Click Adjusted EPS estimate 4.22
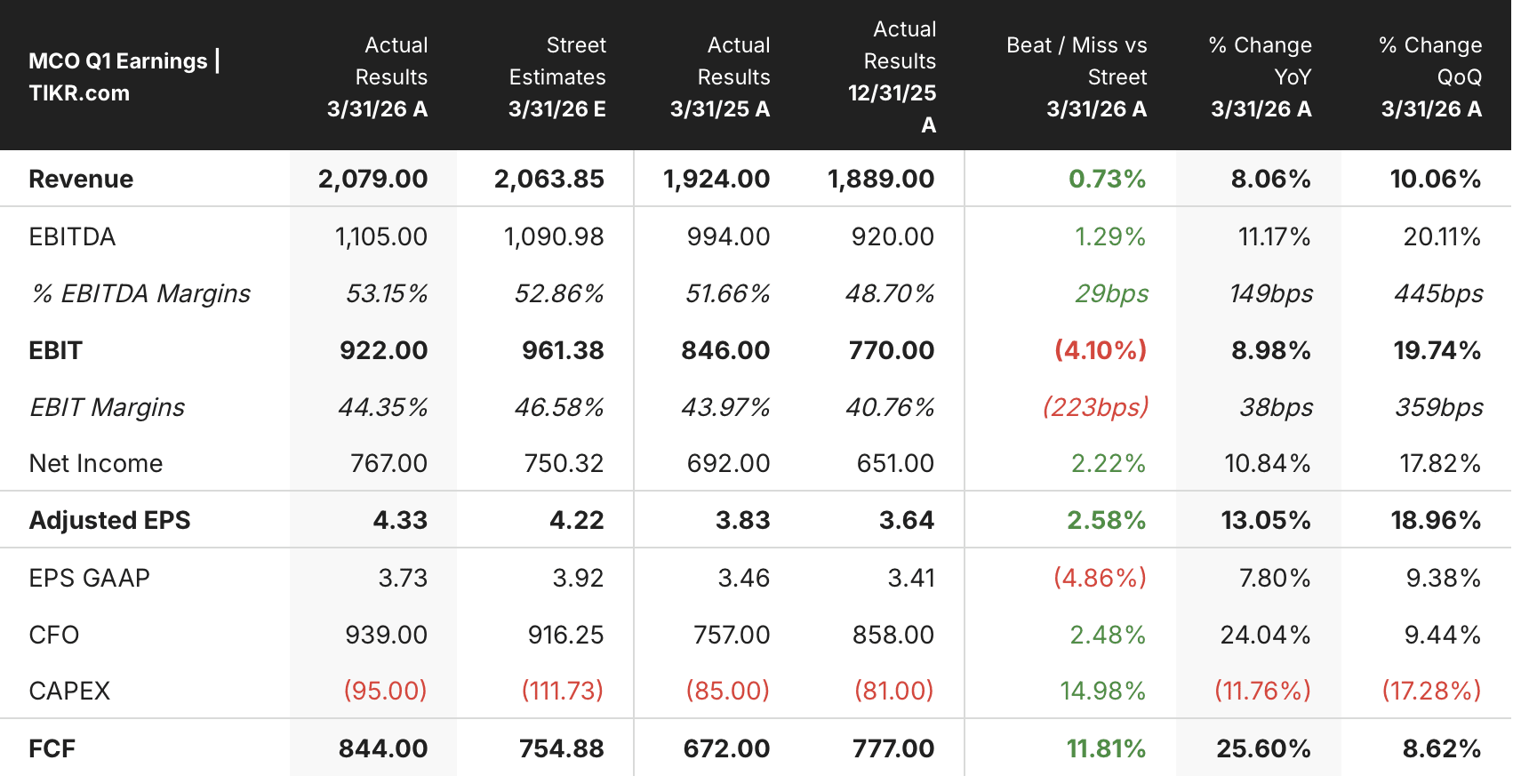 click(576, 520)
